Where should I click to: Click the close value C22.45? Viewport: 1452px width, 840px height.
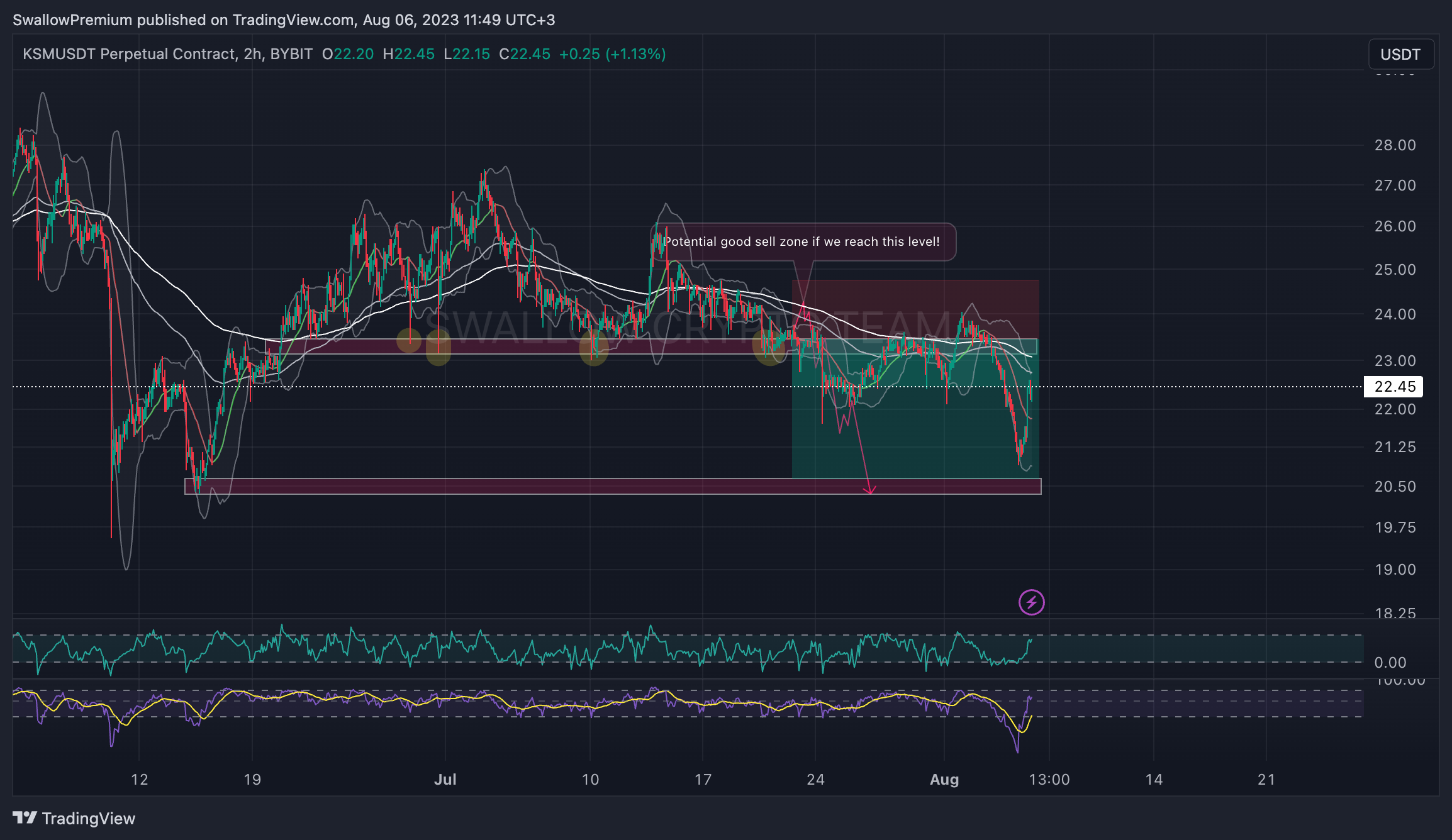pos(525,54)
